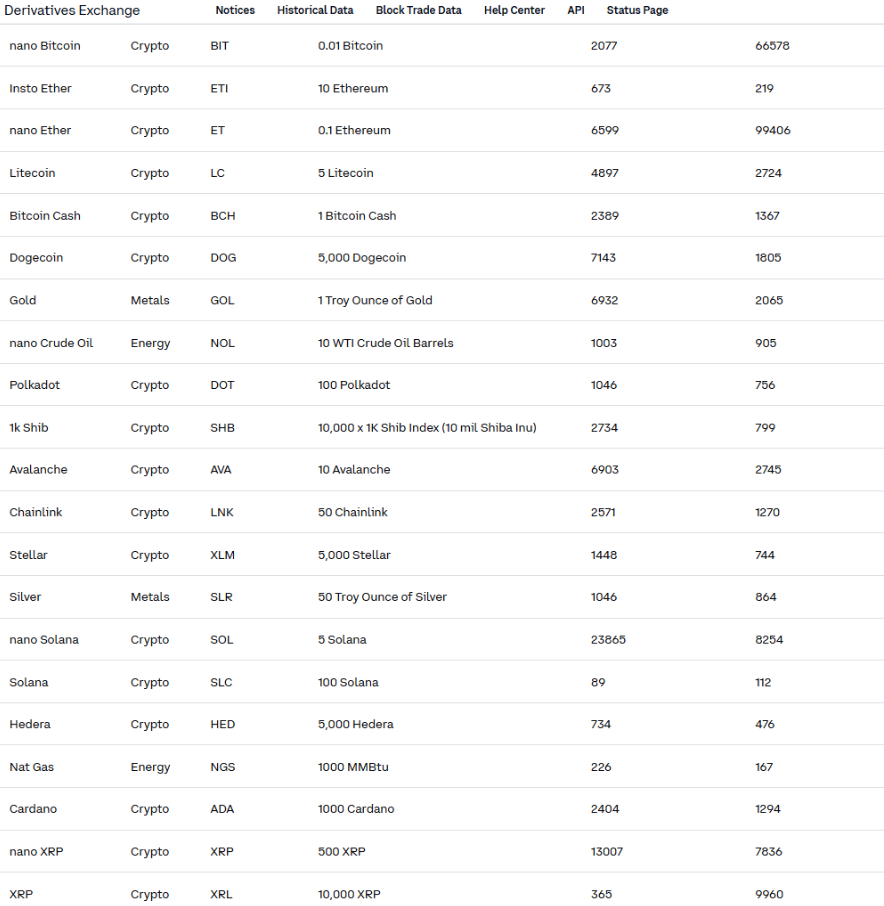The image size is (884, 906).
Task: Click the Avalanche ticker AVA
Action: tap(220, 469)
